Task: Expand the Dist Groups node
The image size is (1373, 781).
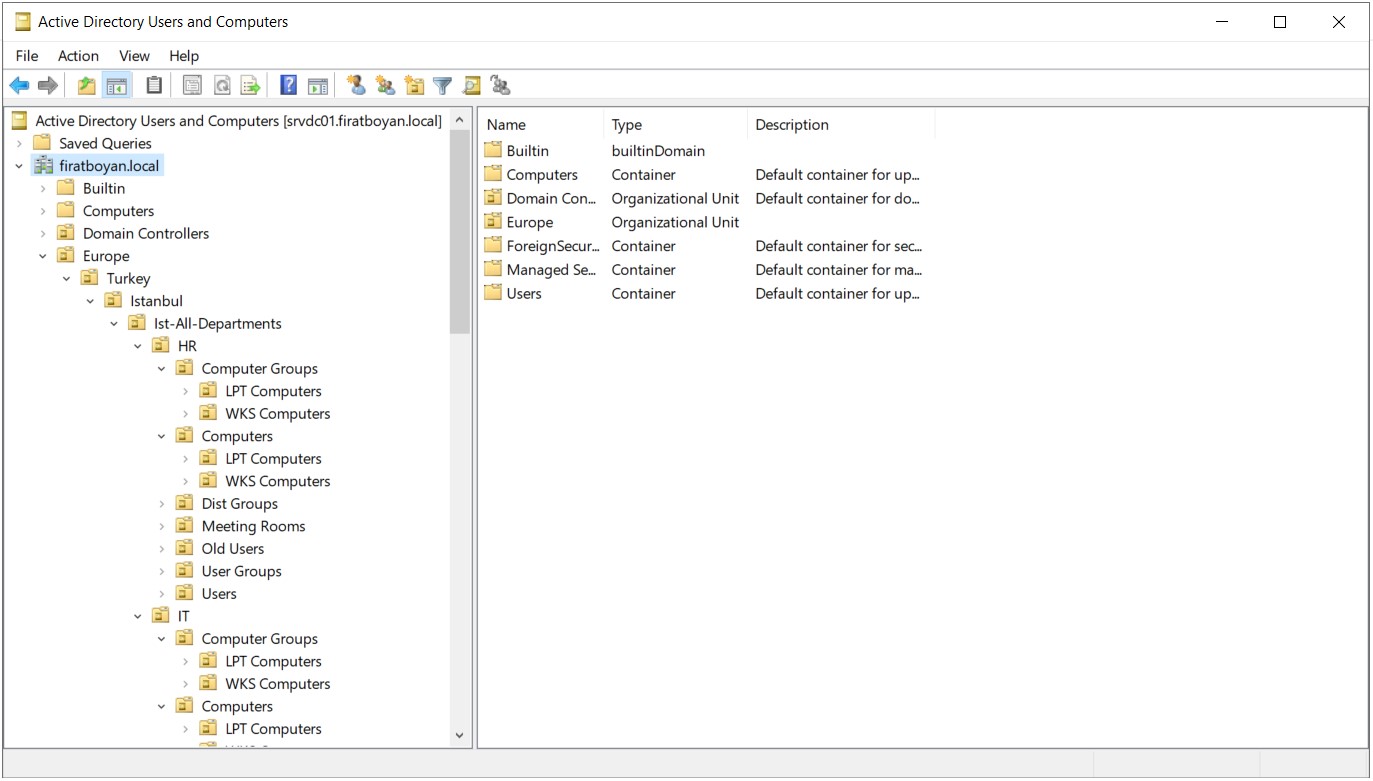Action: point(162,504)
